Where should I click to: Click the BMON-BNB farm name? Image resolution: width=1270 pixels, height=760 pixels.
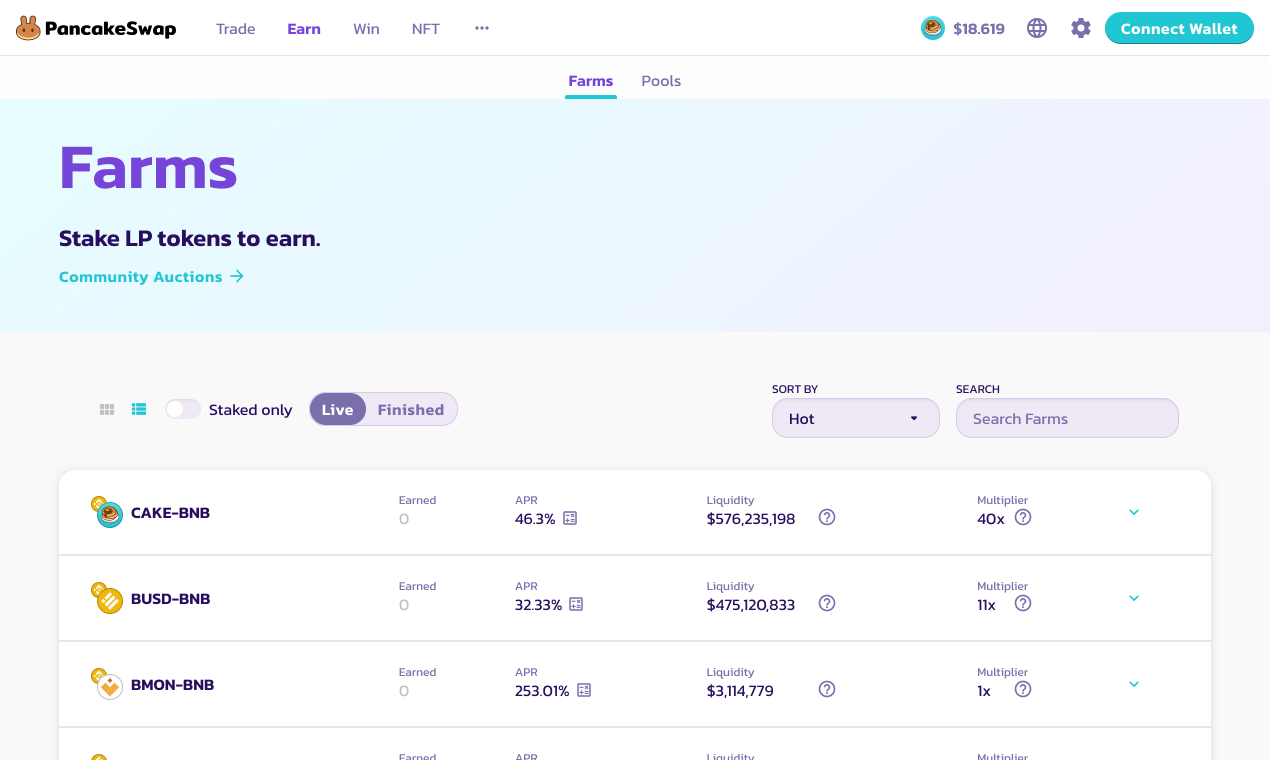coord(172,685)
